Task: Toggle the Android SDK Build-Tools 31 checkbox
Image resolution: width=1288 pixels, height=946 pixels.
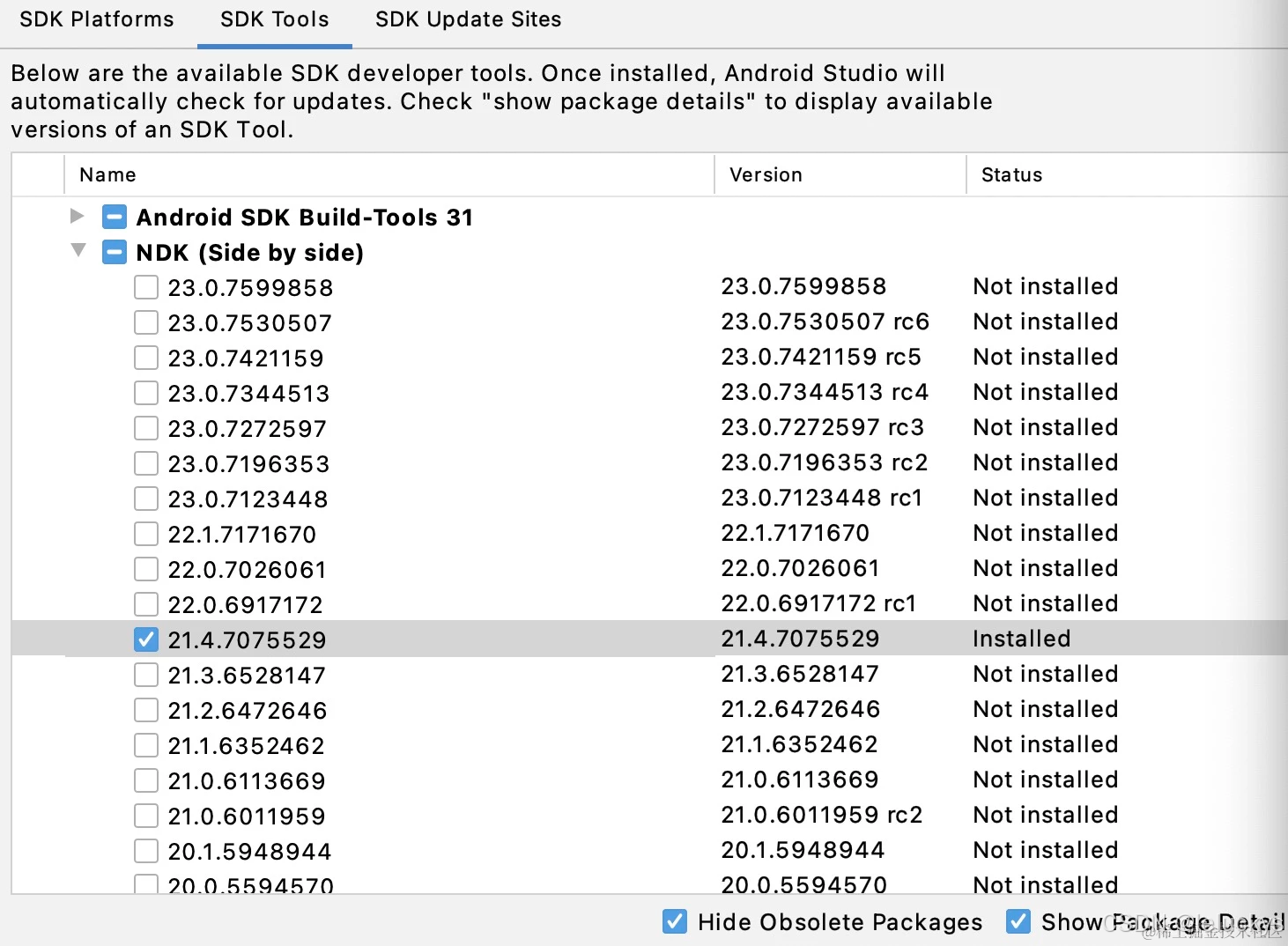Action: pyautogui.click(x=115, y=217)
